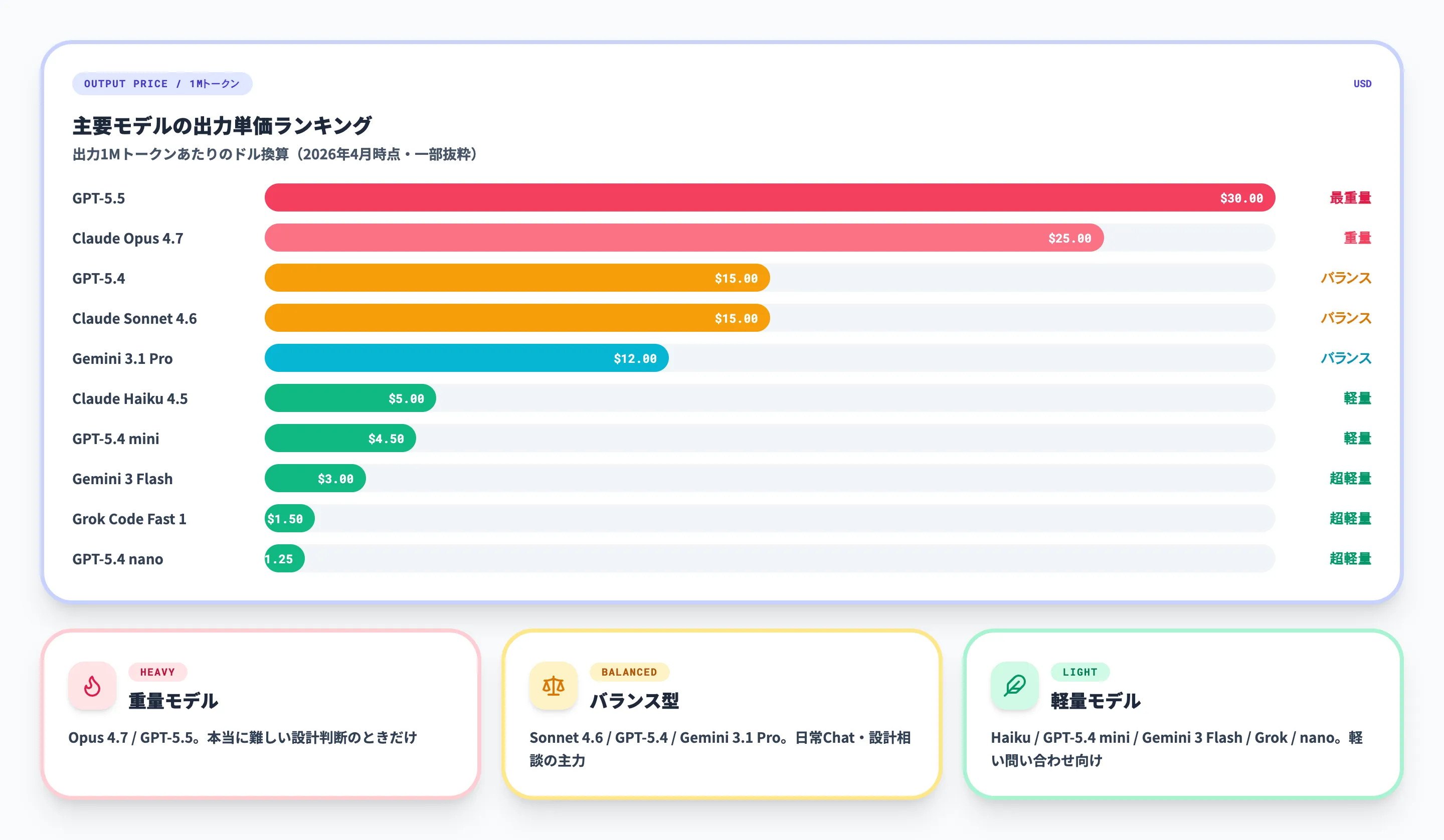Click the HEAVY tag badge

click(157, 672)
